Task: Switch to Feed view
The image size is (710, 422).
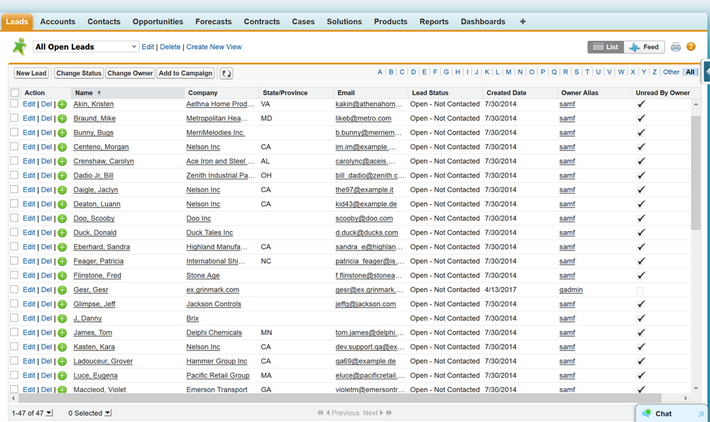Action: point(644,47)
